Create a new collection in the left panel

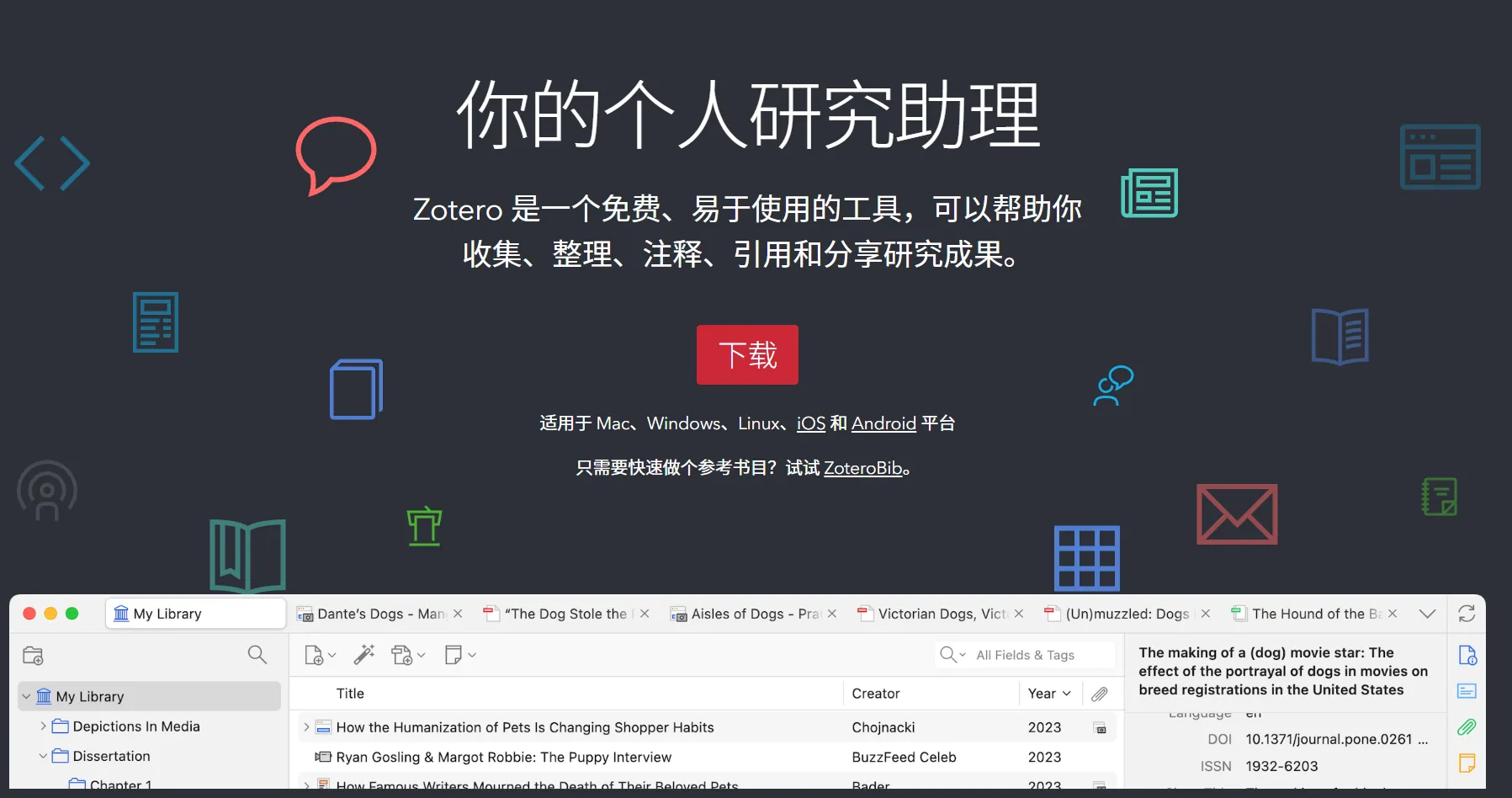click(x=33, y=654)
